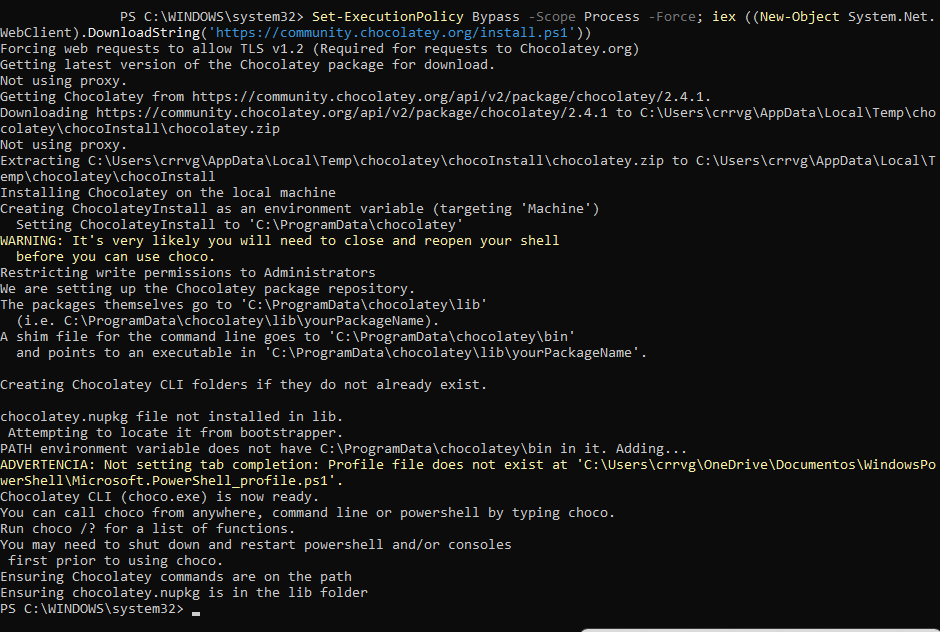Image resolution: width=940 pixels, height=632 pixels.
Task: Click the blinking cursor at the final prompt
Action: click(195, 610)
